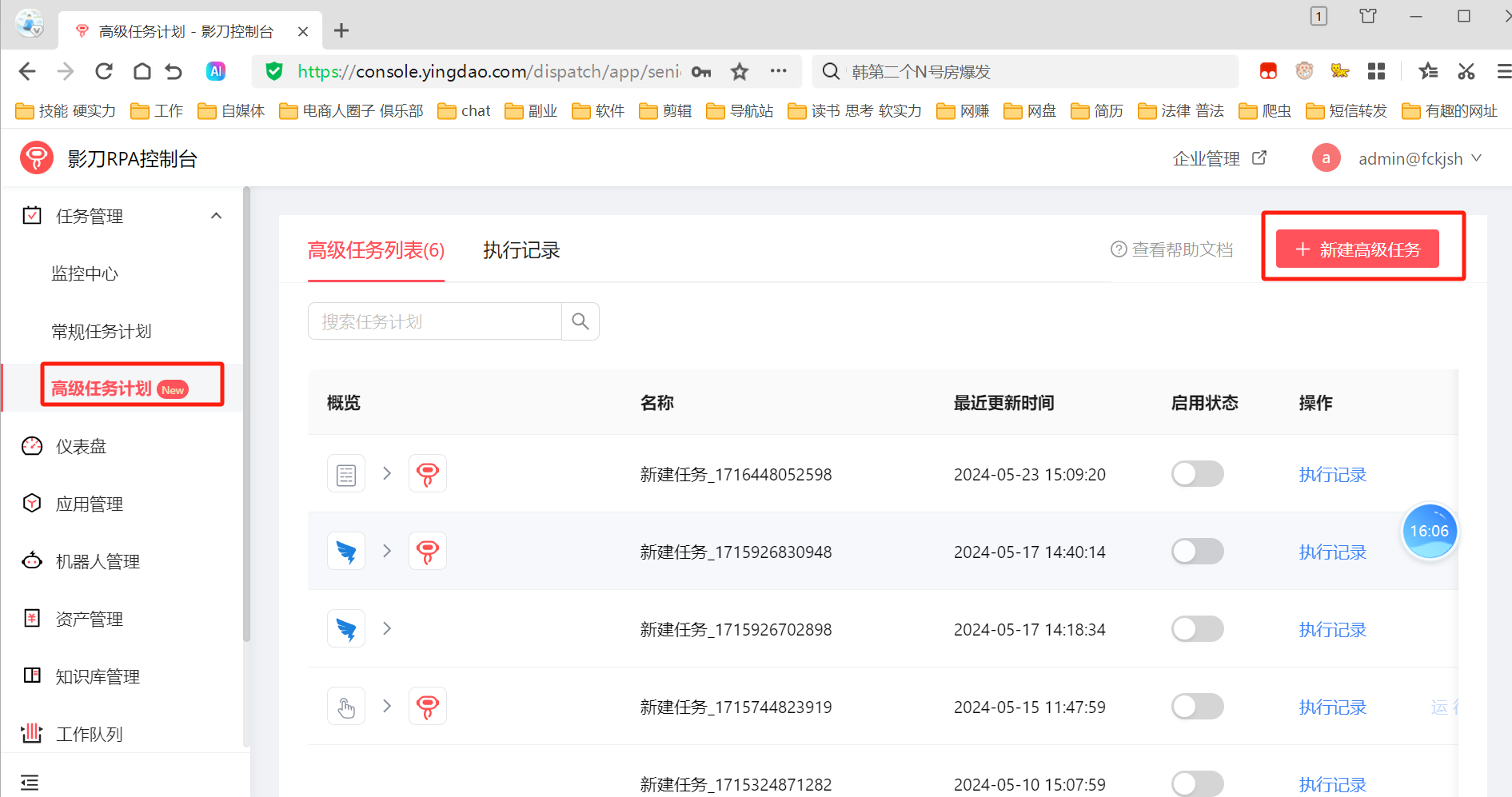The height and width of the screenshot is (797, 1512).
Task: Enable task 新建任务_1716448052598 toggle
Action: tap(1198, 474)
